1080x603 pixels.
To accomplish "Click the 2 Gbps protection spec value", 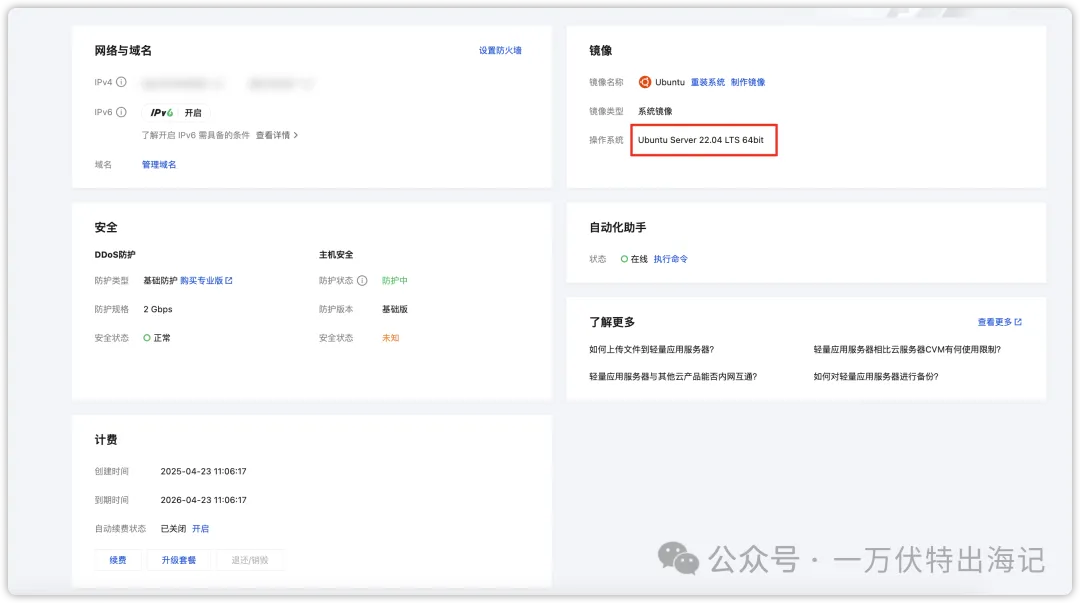I will tap(158, 309).
